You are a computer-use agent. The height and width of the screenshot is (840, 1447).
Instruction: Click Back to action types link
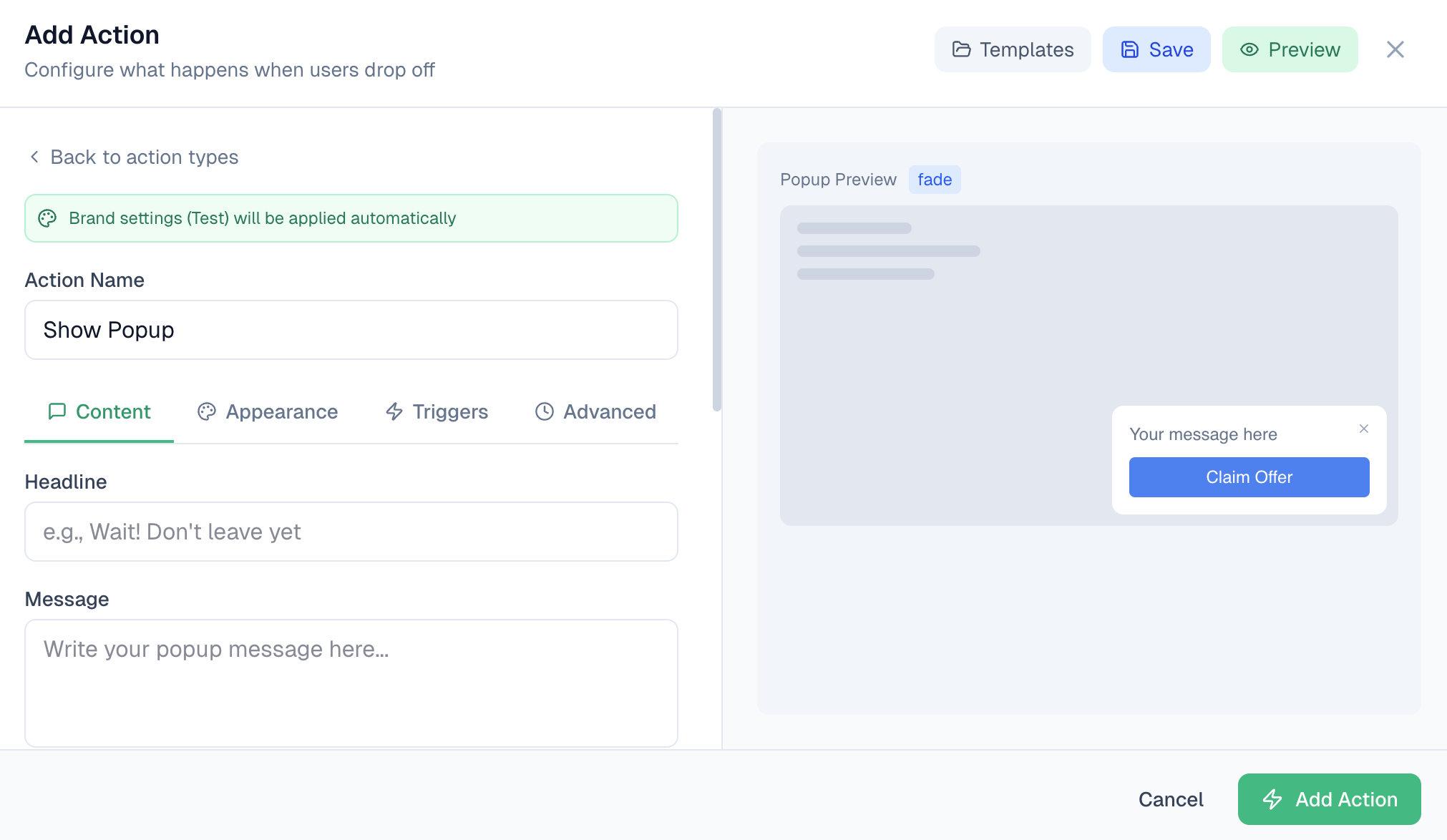pos(144,157)
